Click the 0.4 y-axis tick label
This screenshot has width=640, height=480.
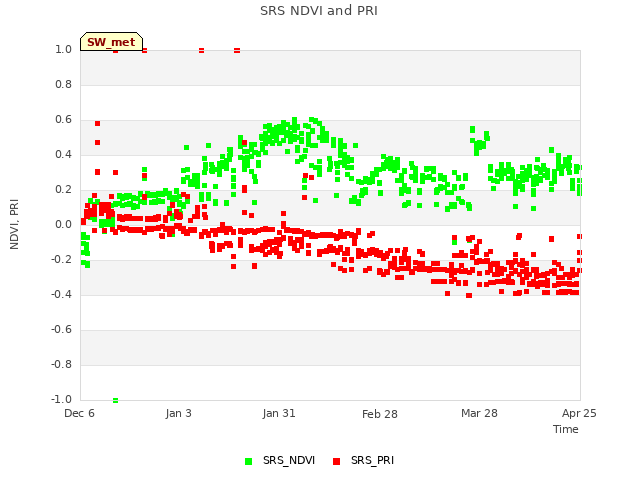click(63, 154)
